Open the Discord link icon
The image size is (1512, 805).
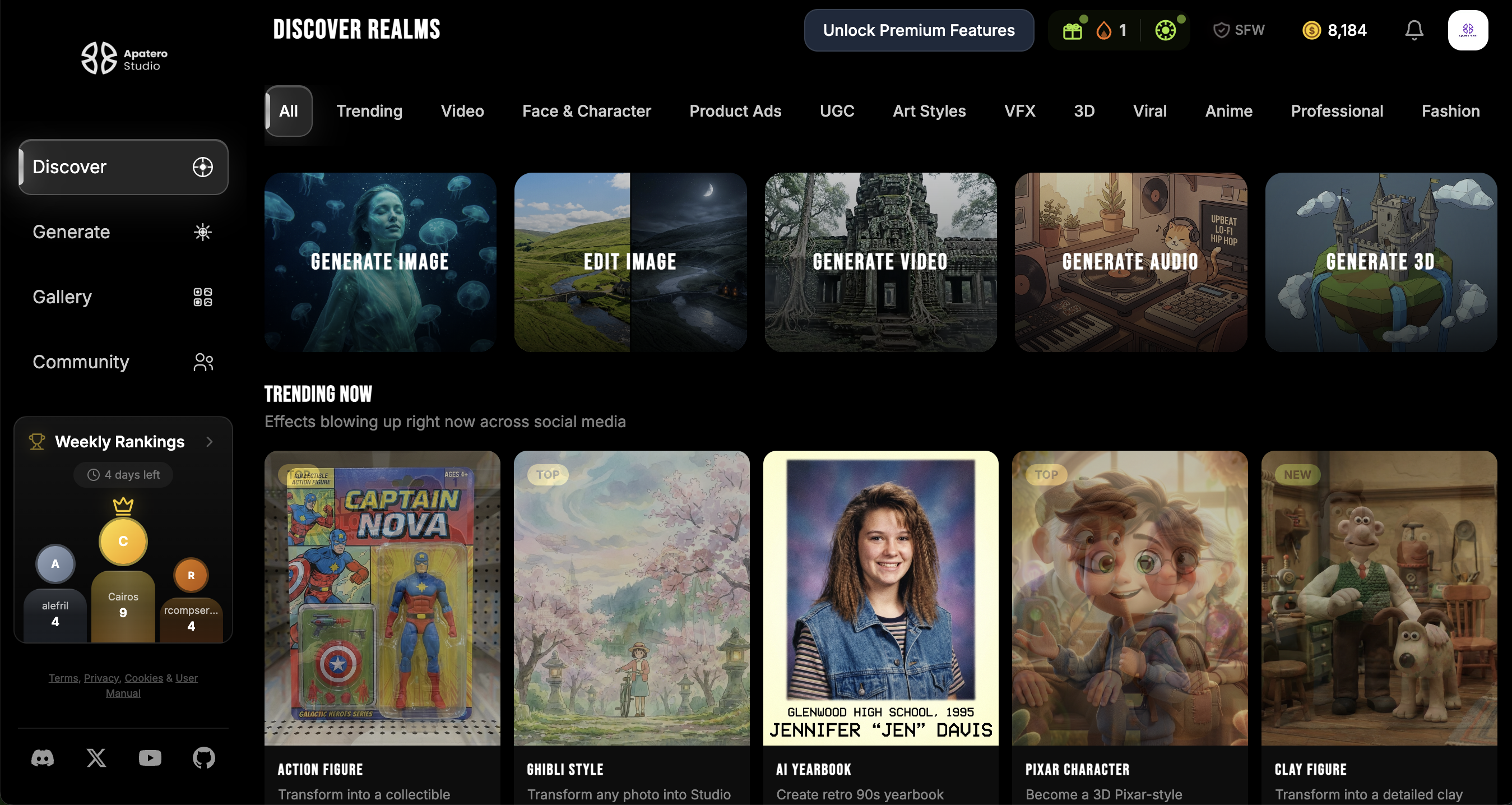pyautogui.click(x=42, y=758)
